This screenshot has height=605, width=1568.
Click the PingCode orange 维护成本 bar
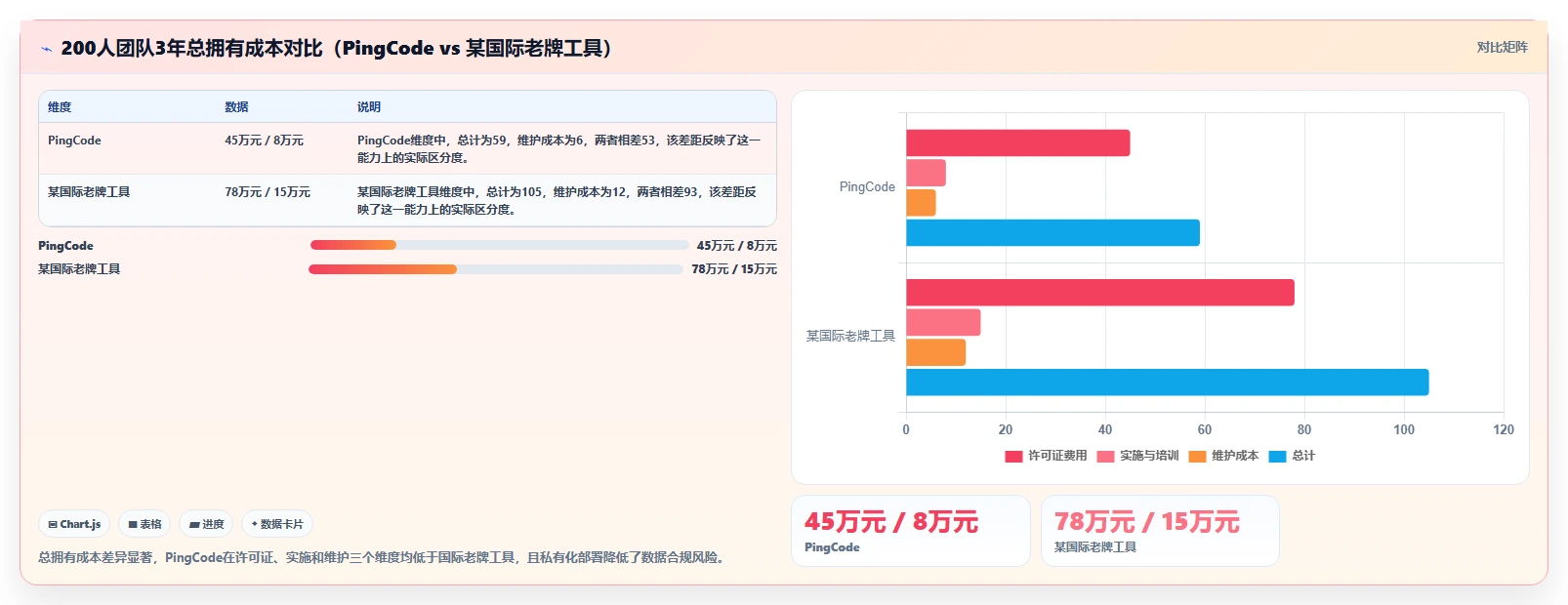921,203
